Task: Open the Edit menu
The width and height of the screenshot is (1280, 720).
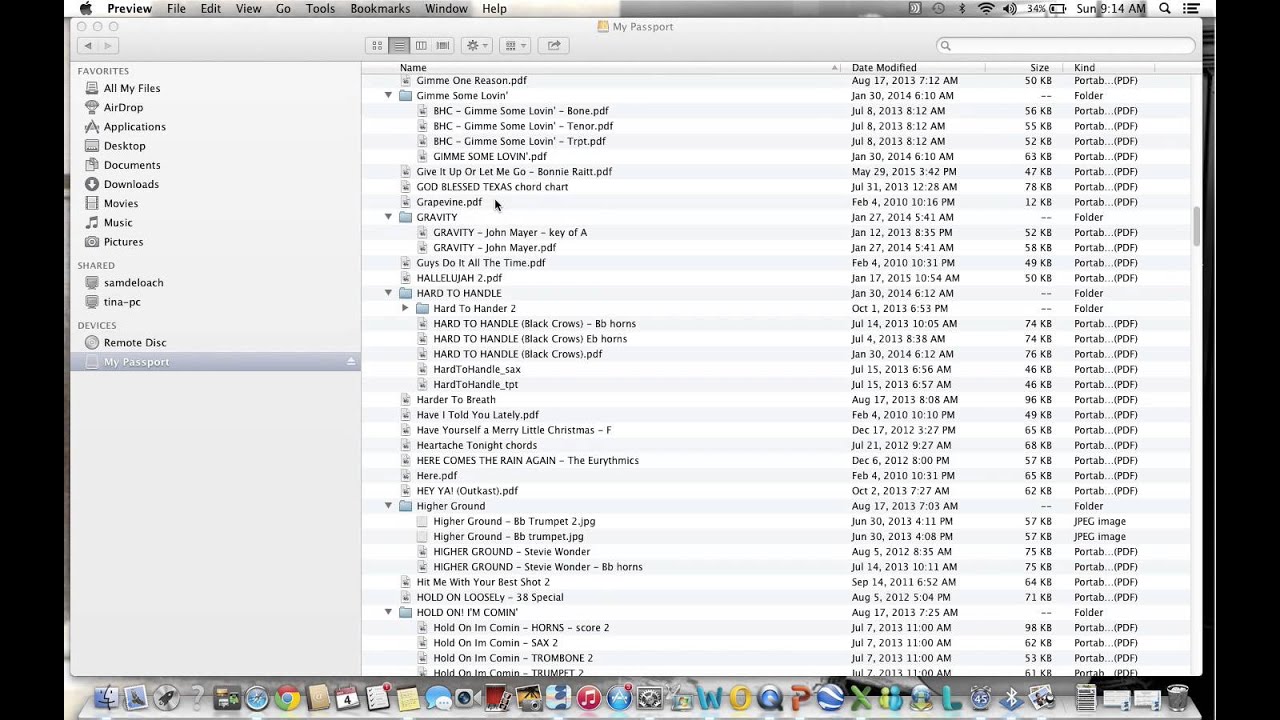Action: [210, 8]
